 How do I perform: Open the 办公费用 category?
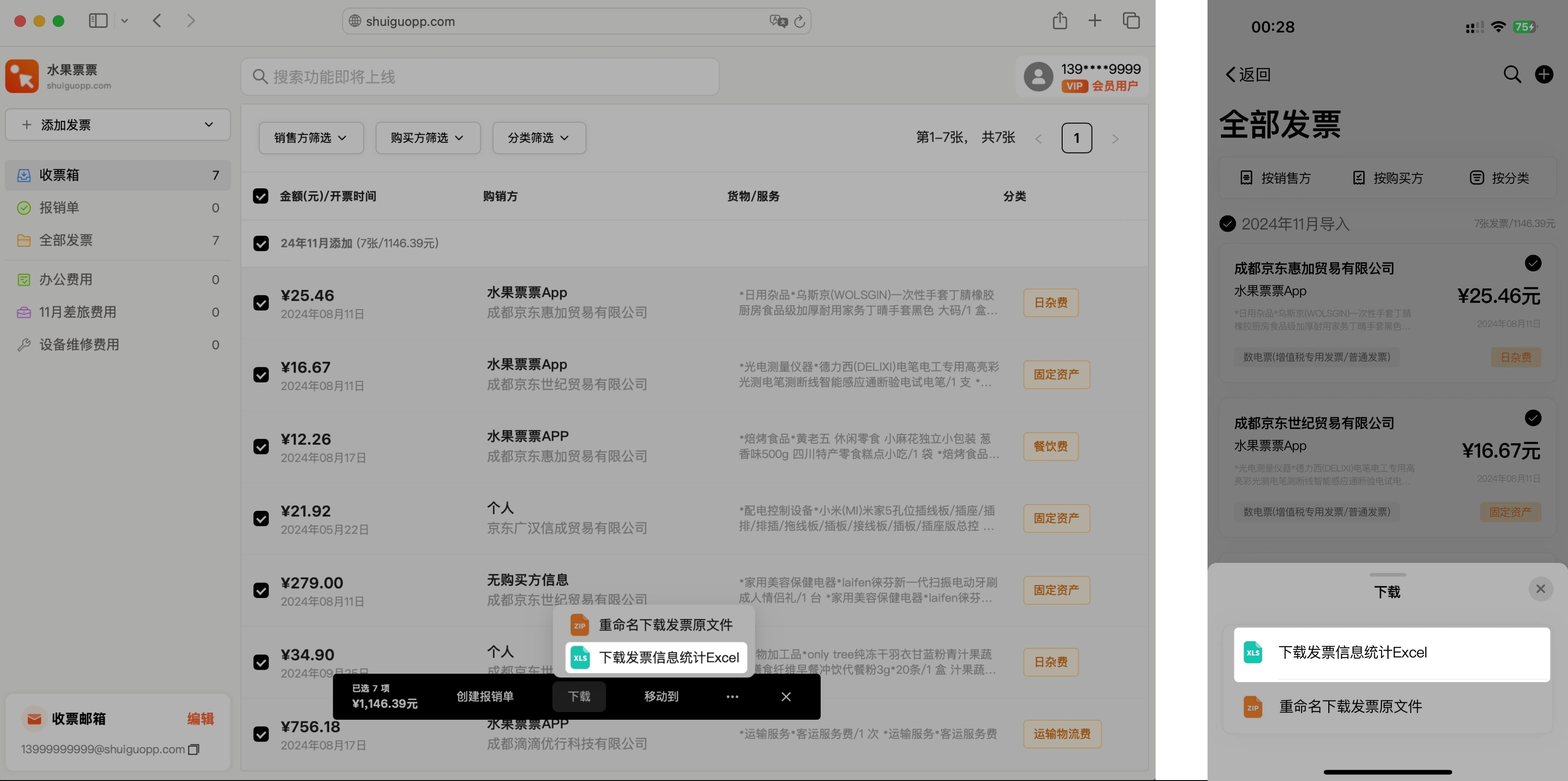click(x=118, y=280)
